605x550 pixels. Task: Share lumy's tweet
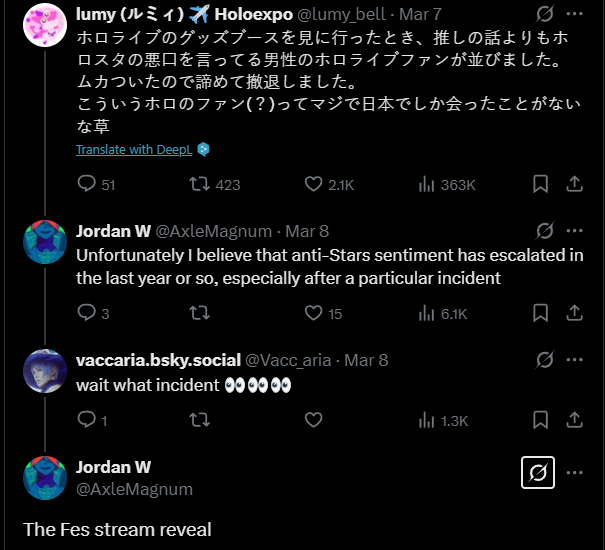coord(575,184)
